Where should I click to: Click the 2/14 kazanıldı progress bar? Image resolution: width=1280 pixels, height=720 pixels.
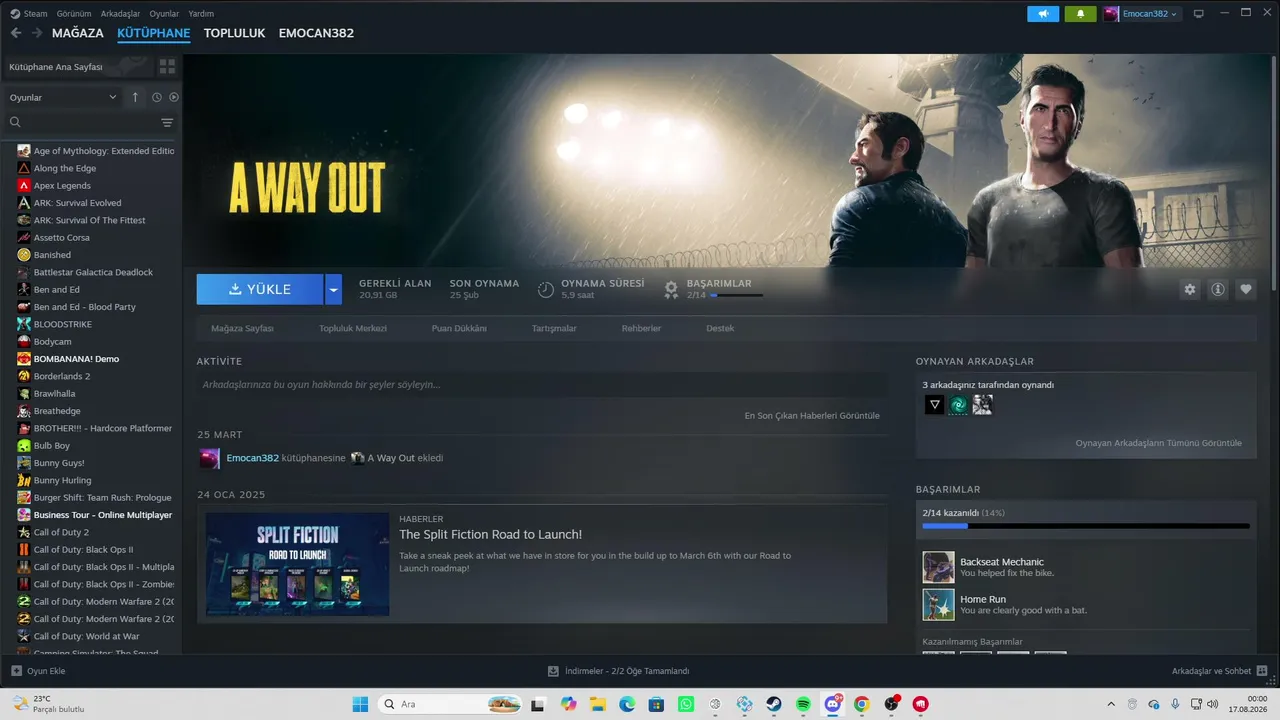[1086, 525]
